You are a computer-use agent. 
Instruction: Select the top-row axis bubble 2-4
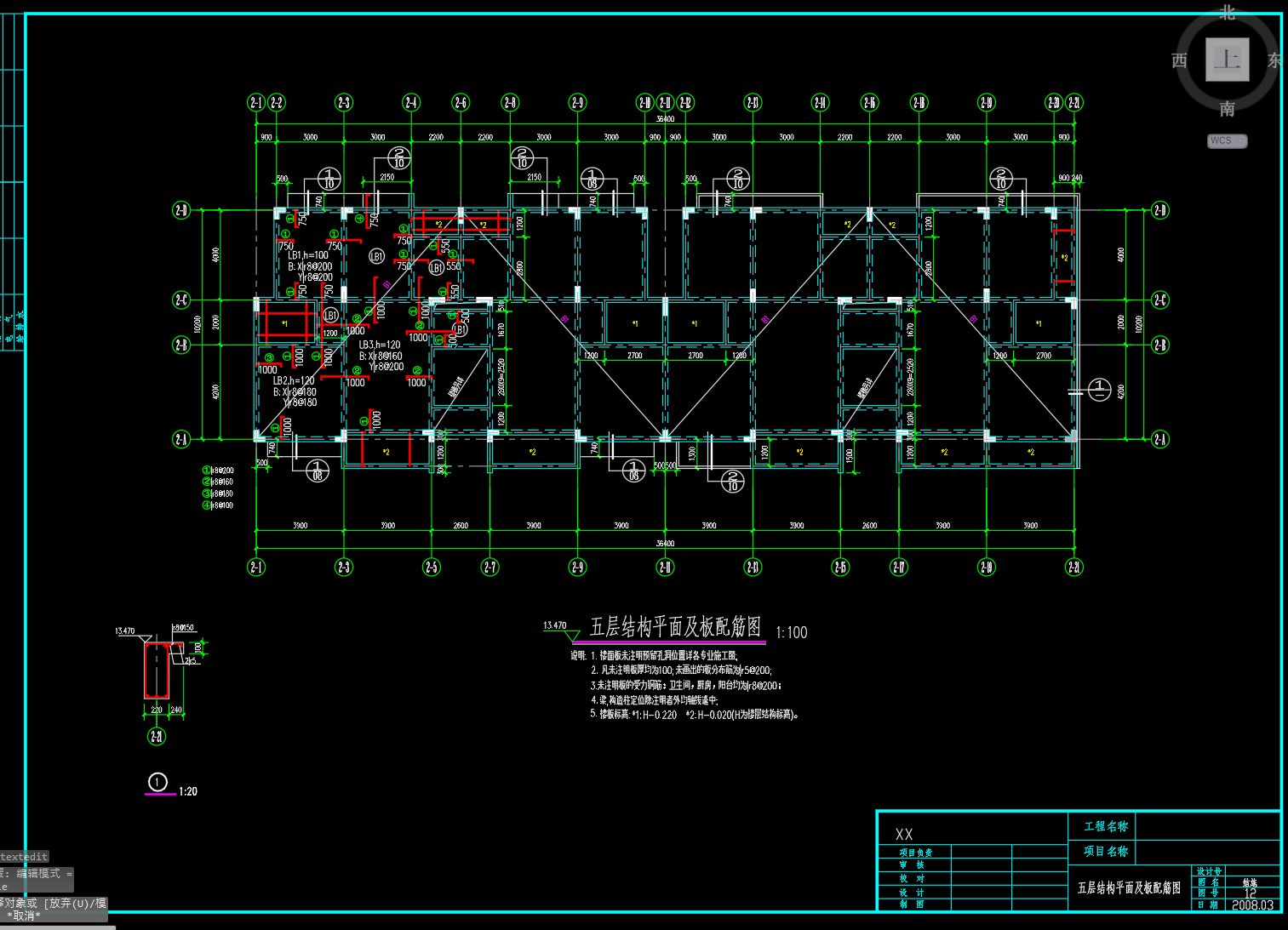(411, 103)
